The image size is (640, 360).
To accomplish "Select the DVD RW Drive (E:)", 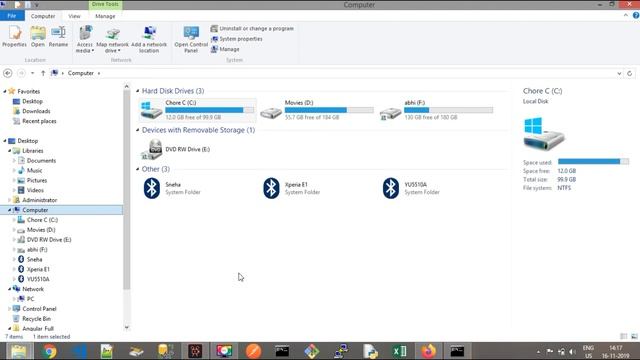I will pos(176,149).
